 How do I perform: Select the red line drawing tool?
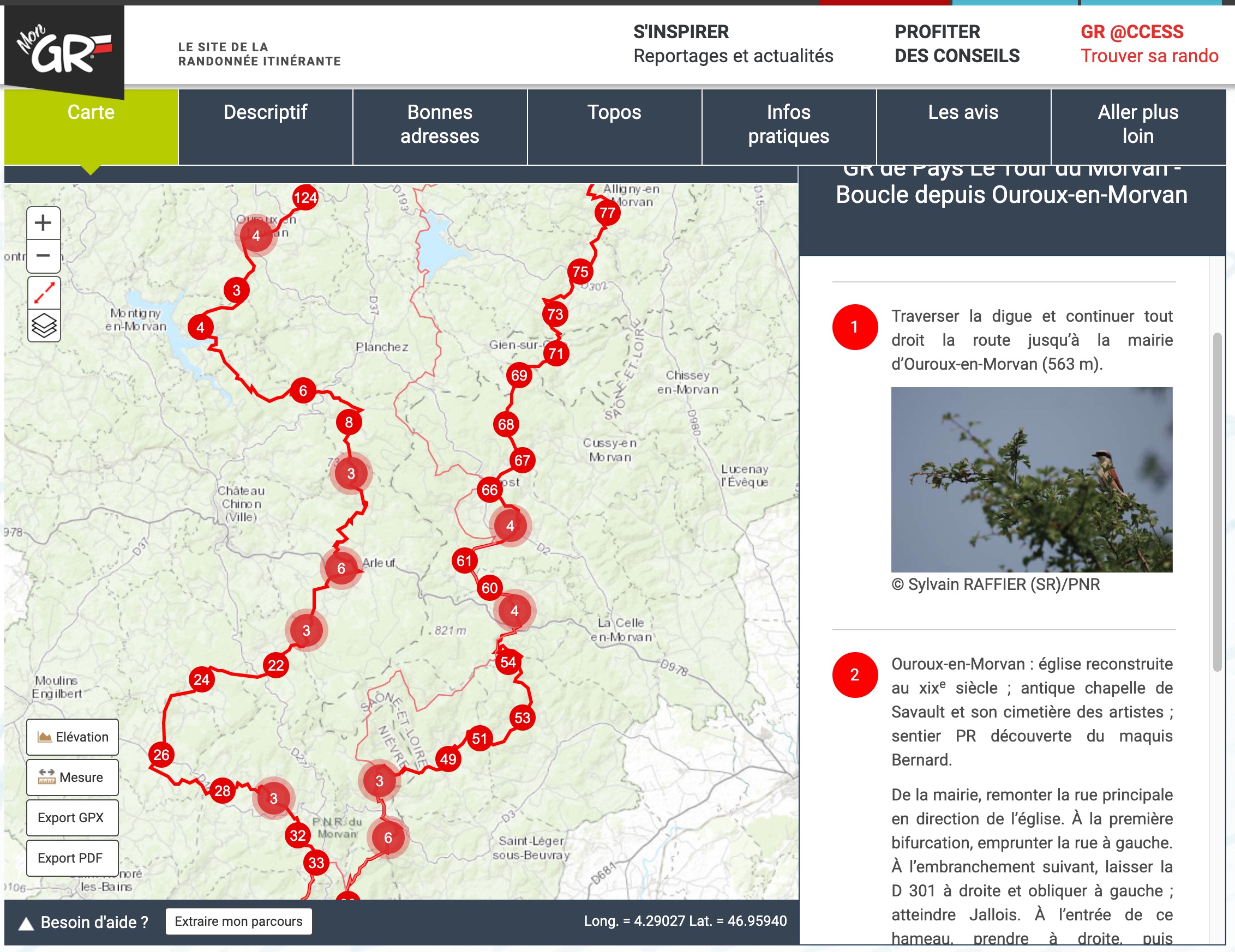[44, 293]
